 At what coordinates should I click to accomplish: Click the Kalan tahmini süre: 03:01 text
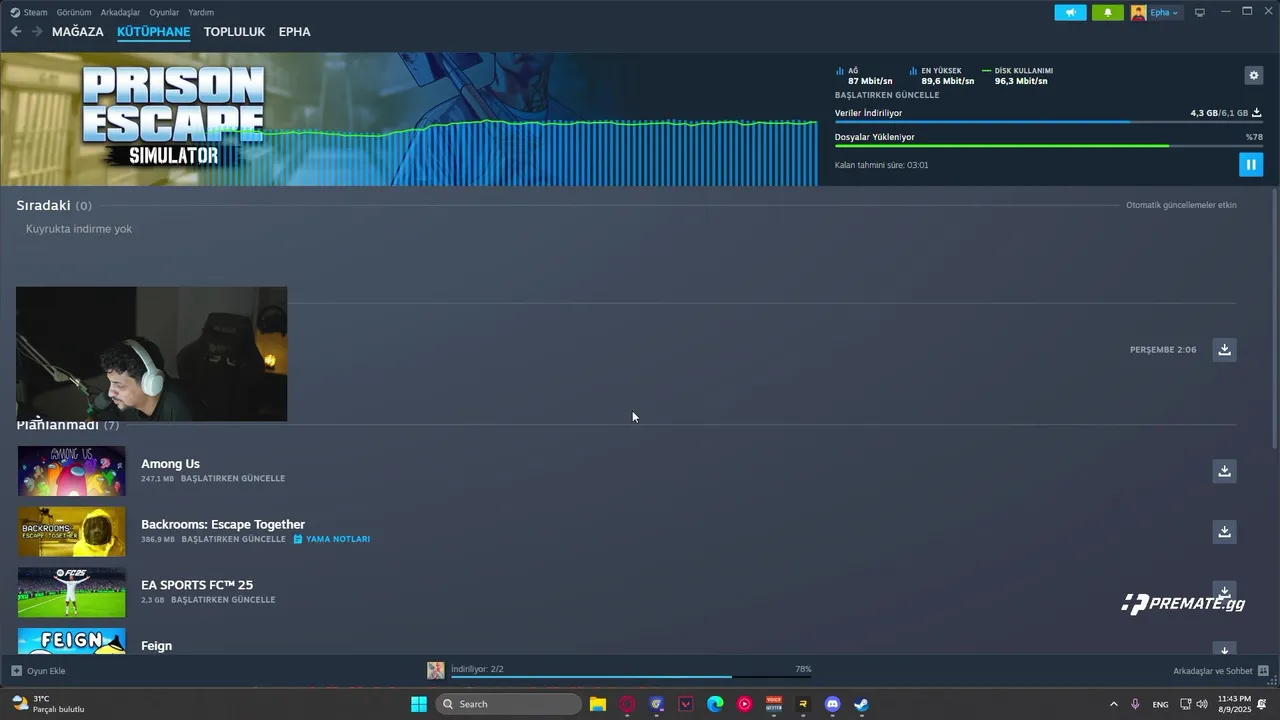[x=882, y=165]
